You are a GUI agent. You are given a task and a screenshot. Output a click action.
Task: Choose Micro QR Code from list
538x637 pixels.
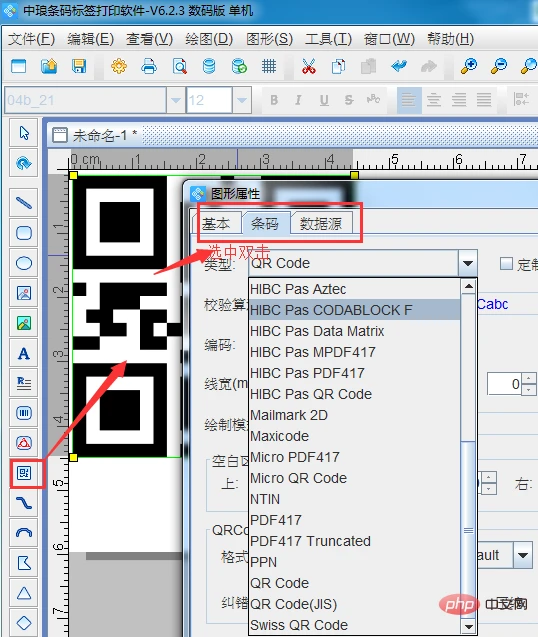point(354,478)
